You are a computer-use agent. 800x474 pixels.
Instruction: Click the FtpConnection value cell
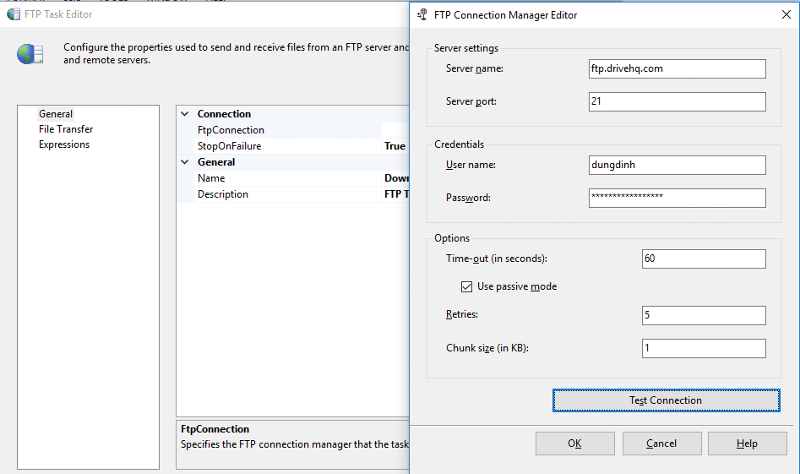[x=396, y=130]
